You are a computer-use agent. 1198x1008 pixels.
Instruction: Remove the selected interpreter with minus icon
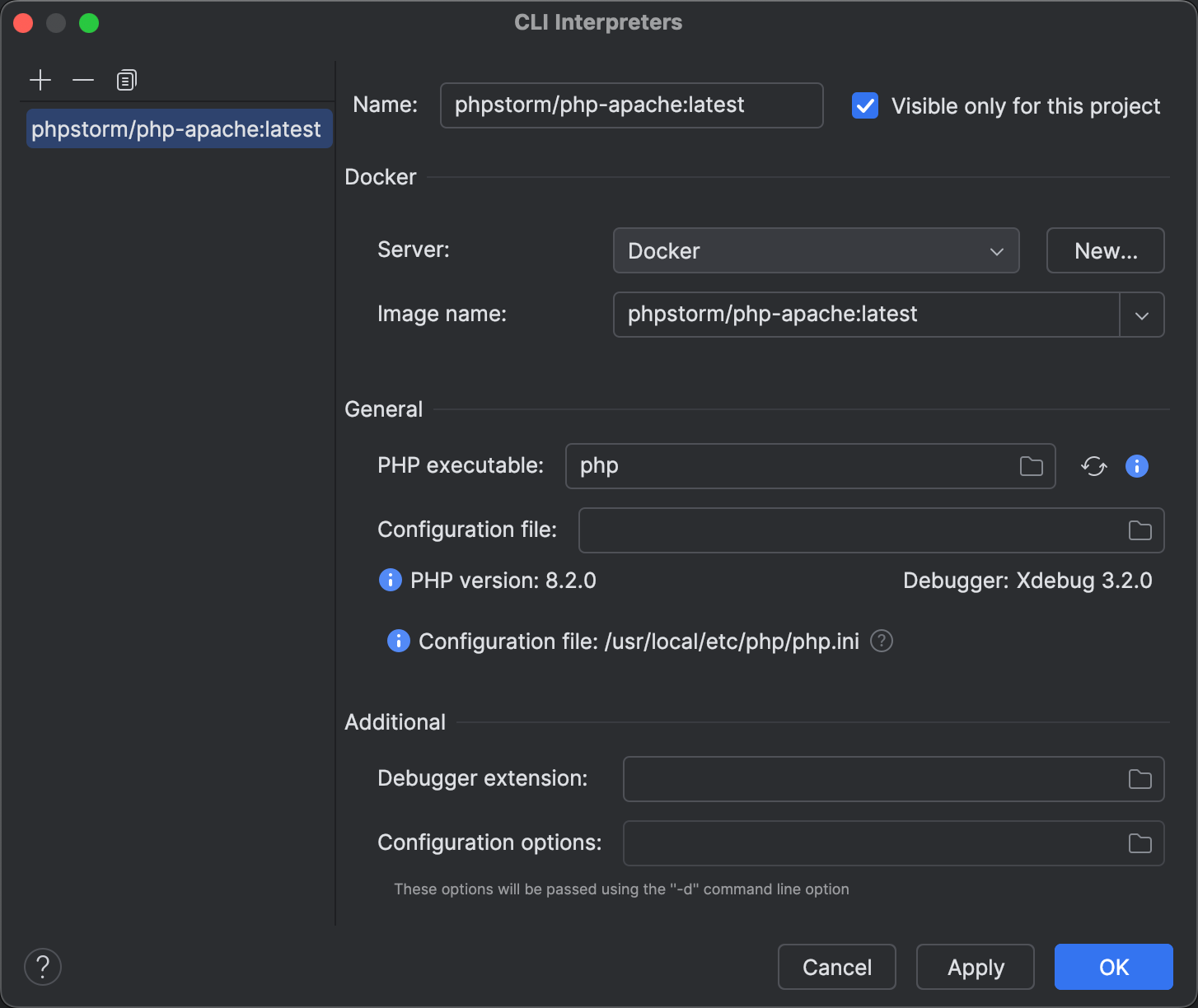[83, 80]
